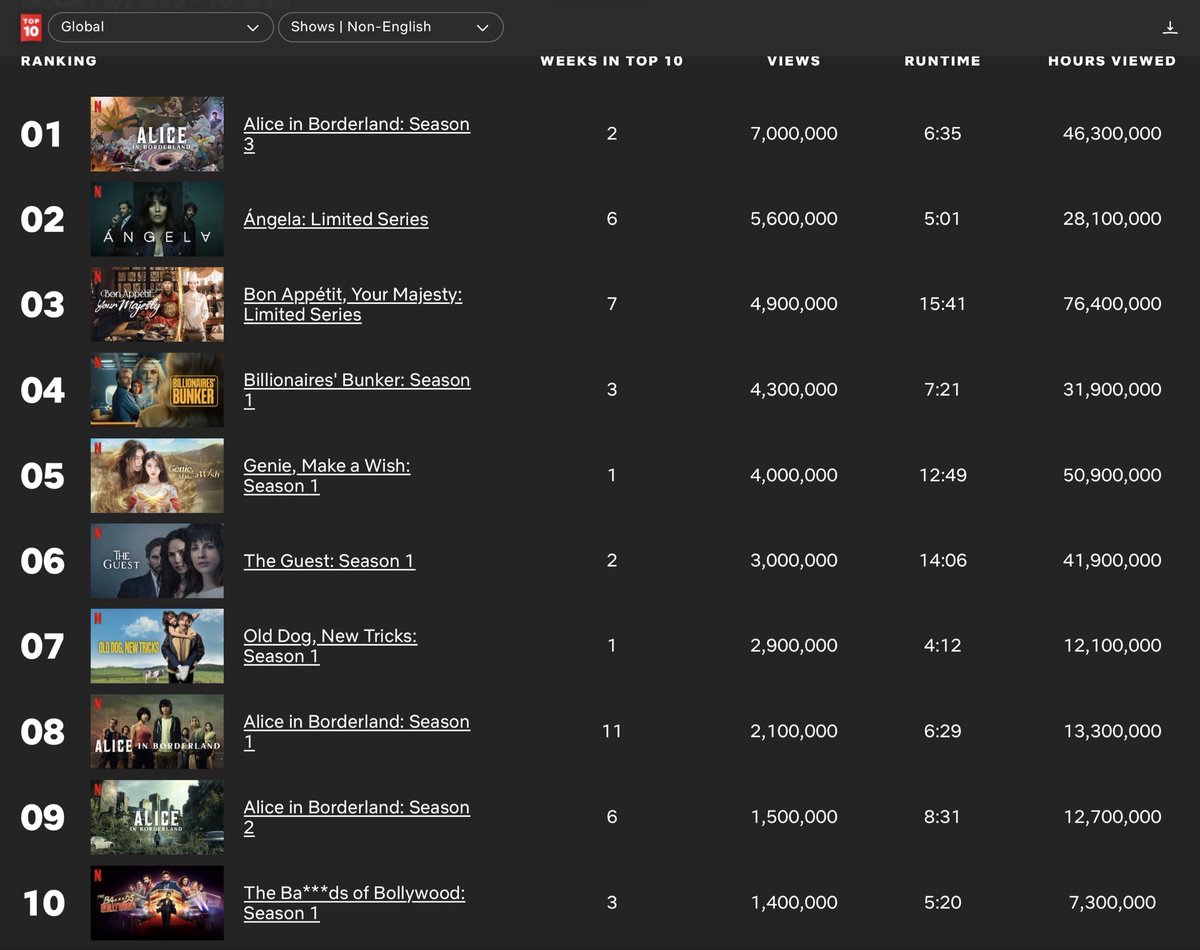
Task: Click the 12:49 runtime value
Action: (942, 475)
